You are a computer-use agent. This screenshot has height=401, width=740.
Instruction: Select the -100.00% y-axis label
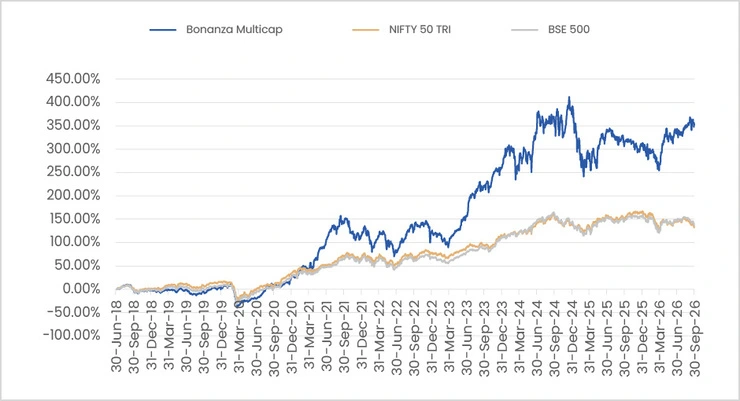pos(72,335)
